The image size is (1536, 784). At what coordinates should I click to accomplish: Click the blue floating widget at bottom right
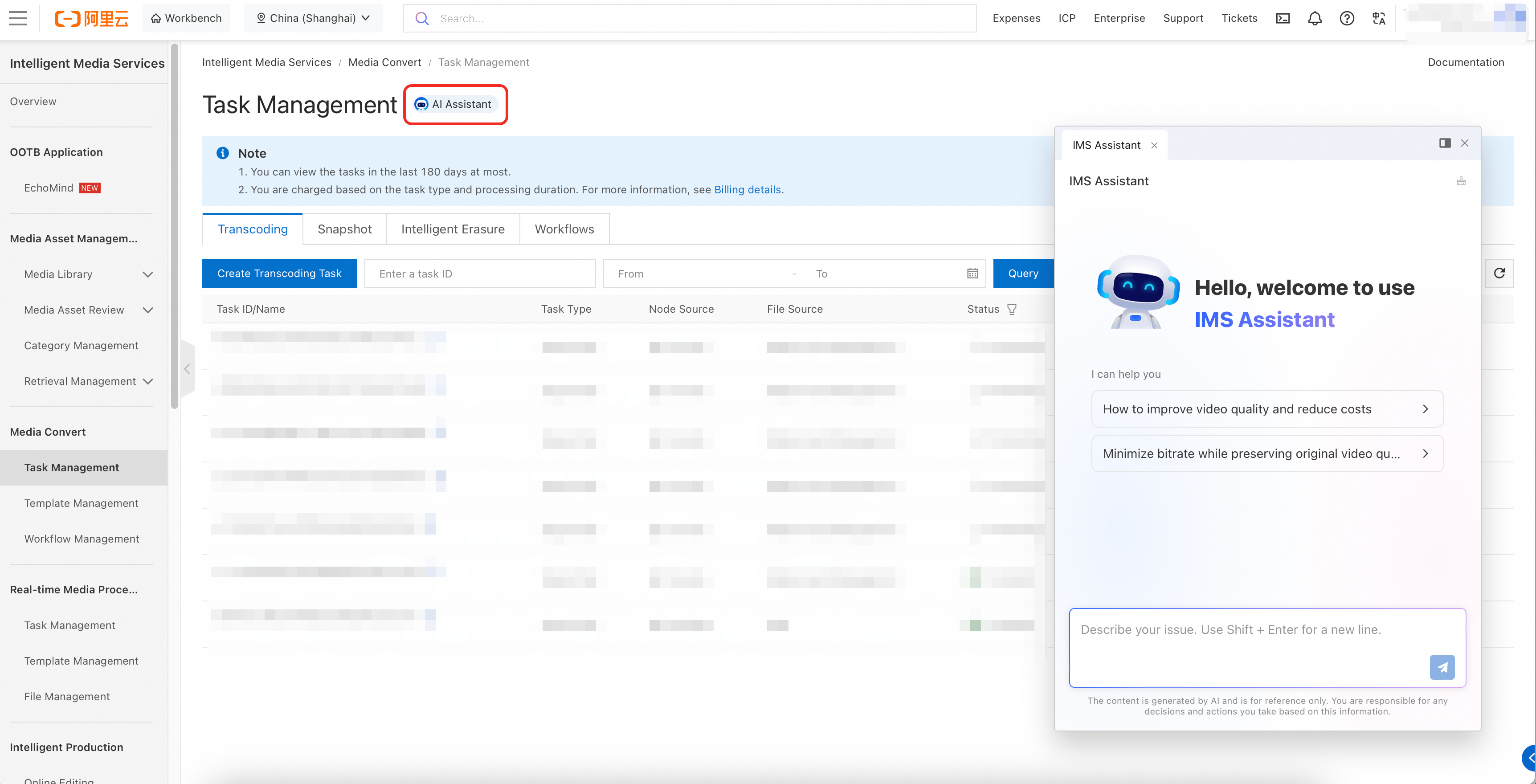(1528, 758)
